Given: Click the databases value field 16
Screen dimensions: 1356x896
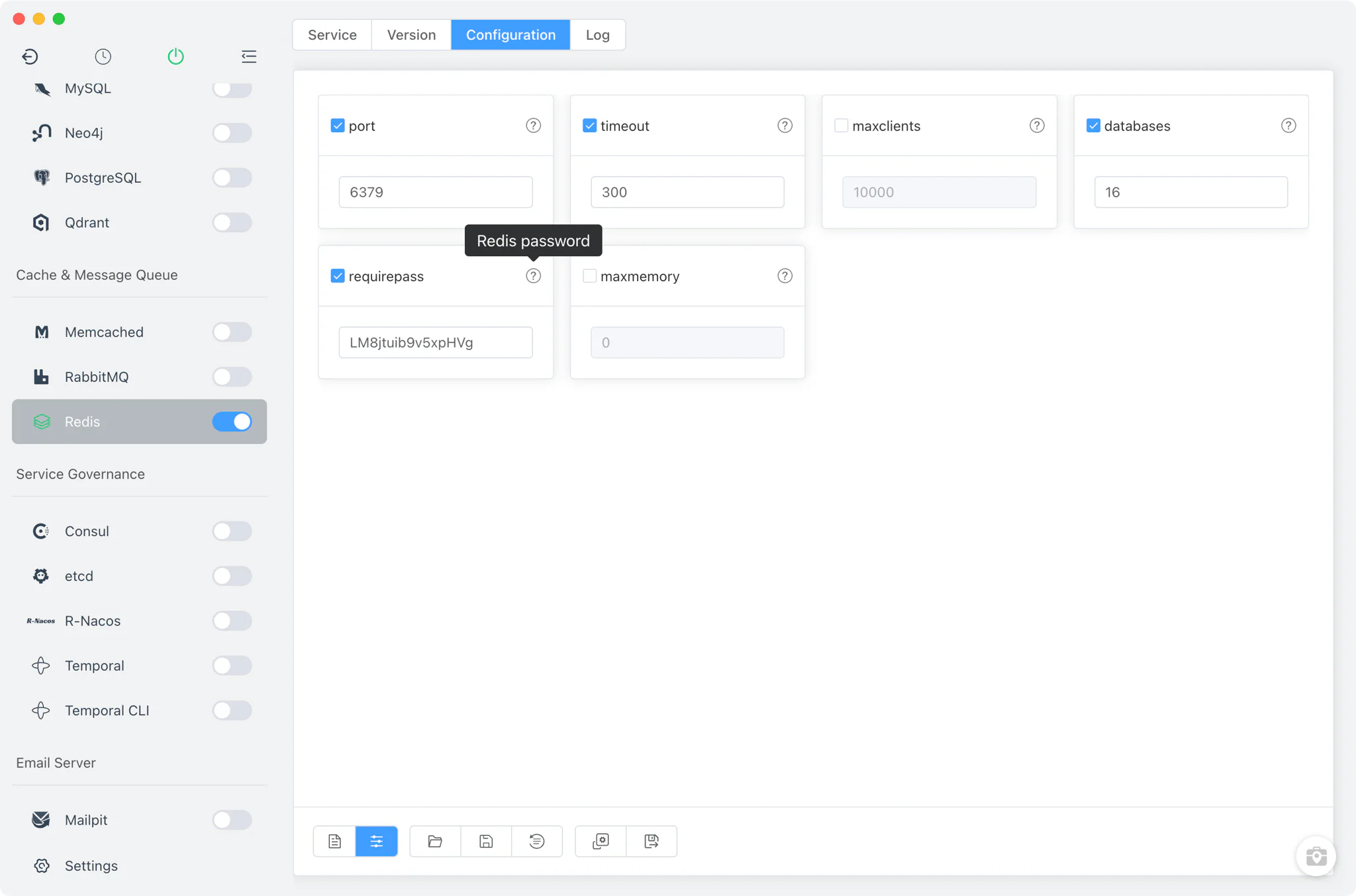Looking at the screenshot, I should click(1190, 192).
